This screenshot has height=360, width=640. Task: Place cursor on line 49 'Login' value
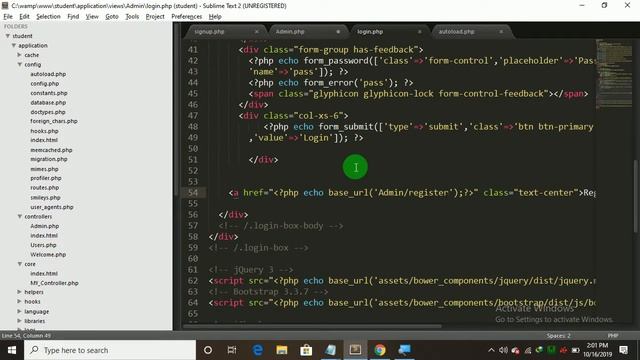coord(315,138)
